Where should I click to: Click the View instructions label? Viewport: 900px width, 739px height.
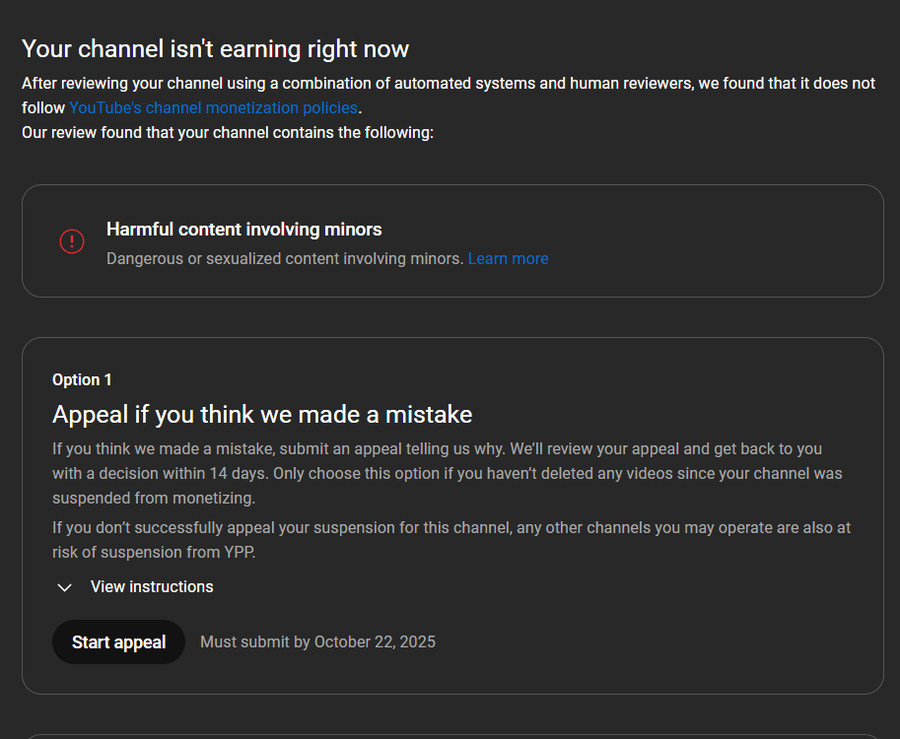pyautogui.click(x=152, y=587)
